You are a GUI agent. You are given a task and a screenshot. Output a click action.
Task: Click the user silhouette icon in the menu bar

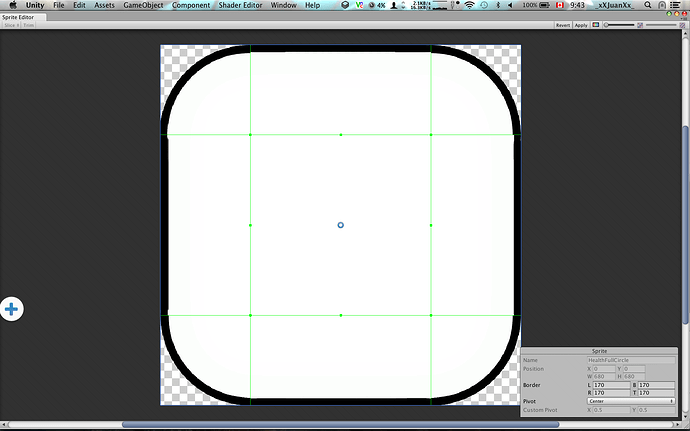(x=394, y=5)
